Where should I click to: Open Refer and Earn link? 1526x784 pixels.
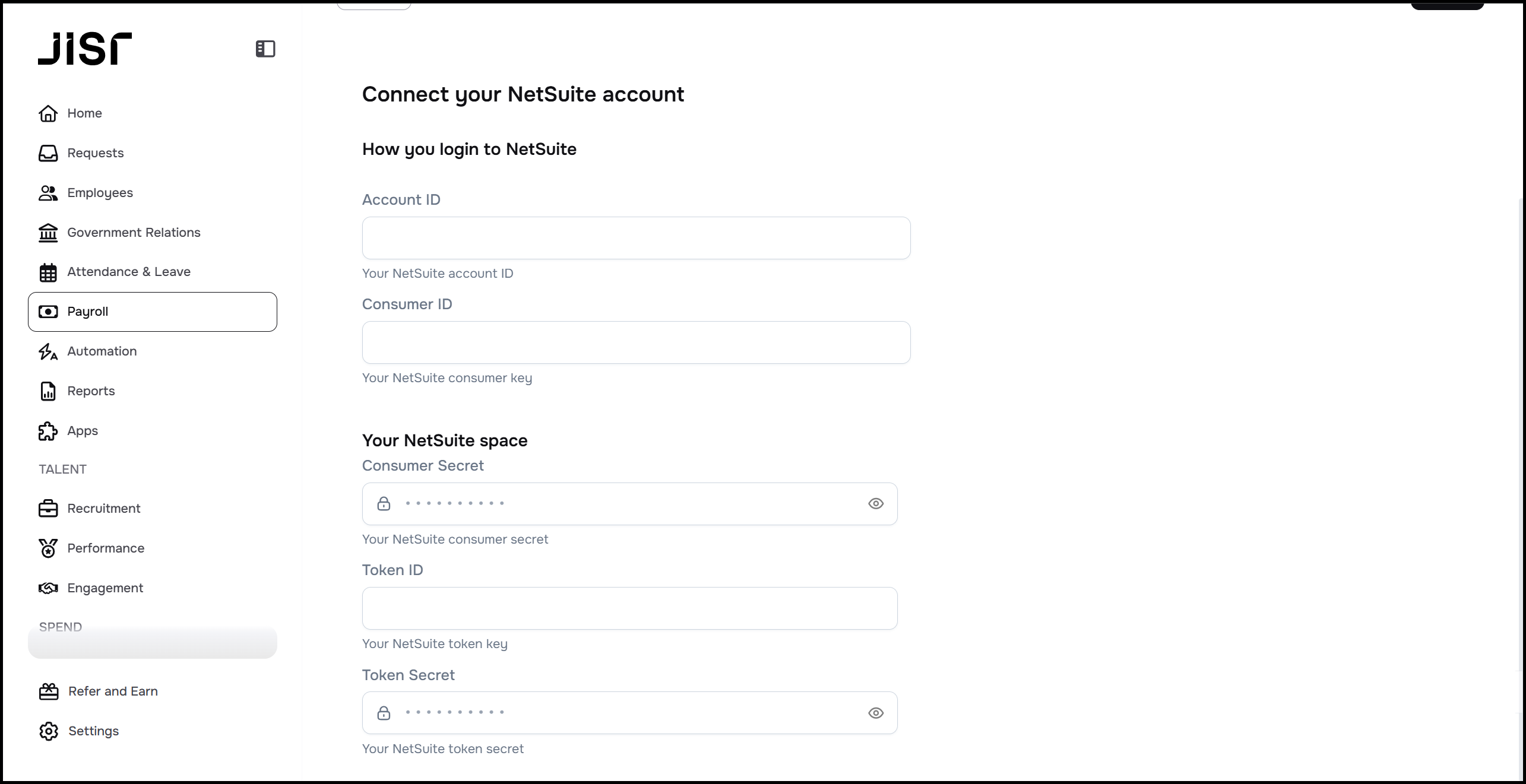112,691
